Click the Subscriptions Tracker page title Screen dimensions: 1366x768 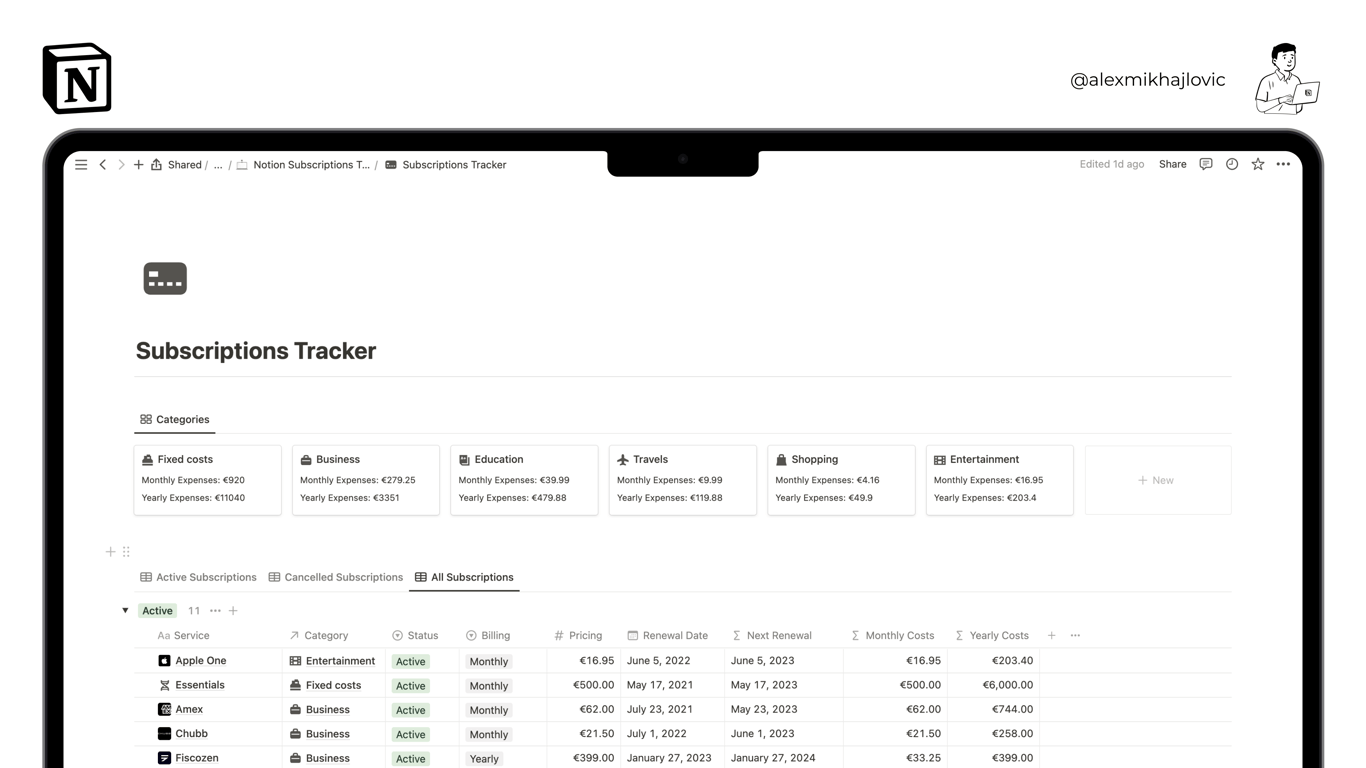pos(256,351)
